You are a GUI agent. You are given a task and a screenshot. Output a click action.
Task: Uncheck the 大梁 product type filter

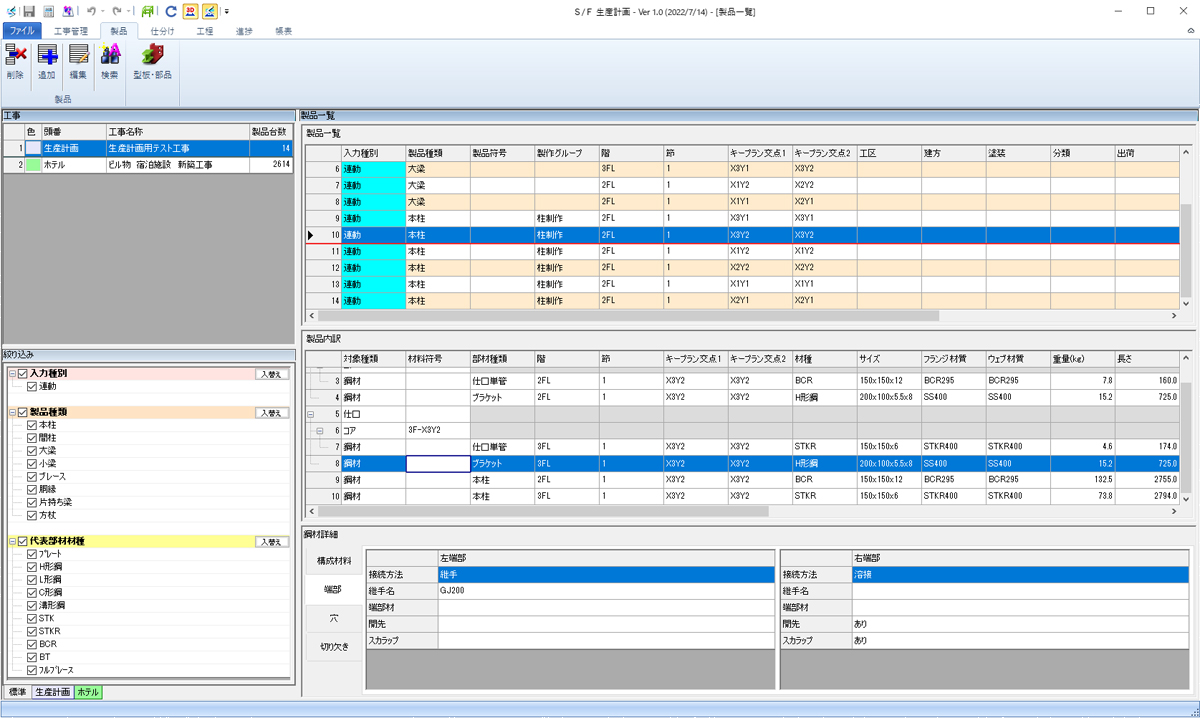point(32,451)
